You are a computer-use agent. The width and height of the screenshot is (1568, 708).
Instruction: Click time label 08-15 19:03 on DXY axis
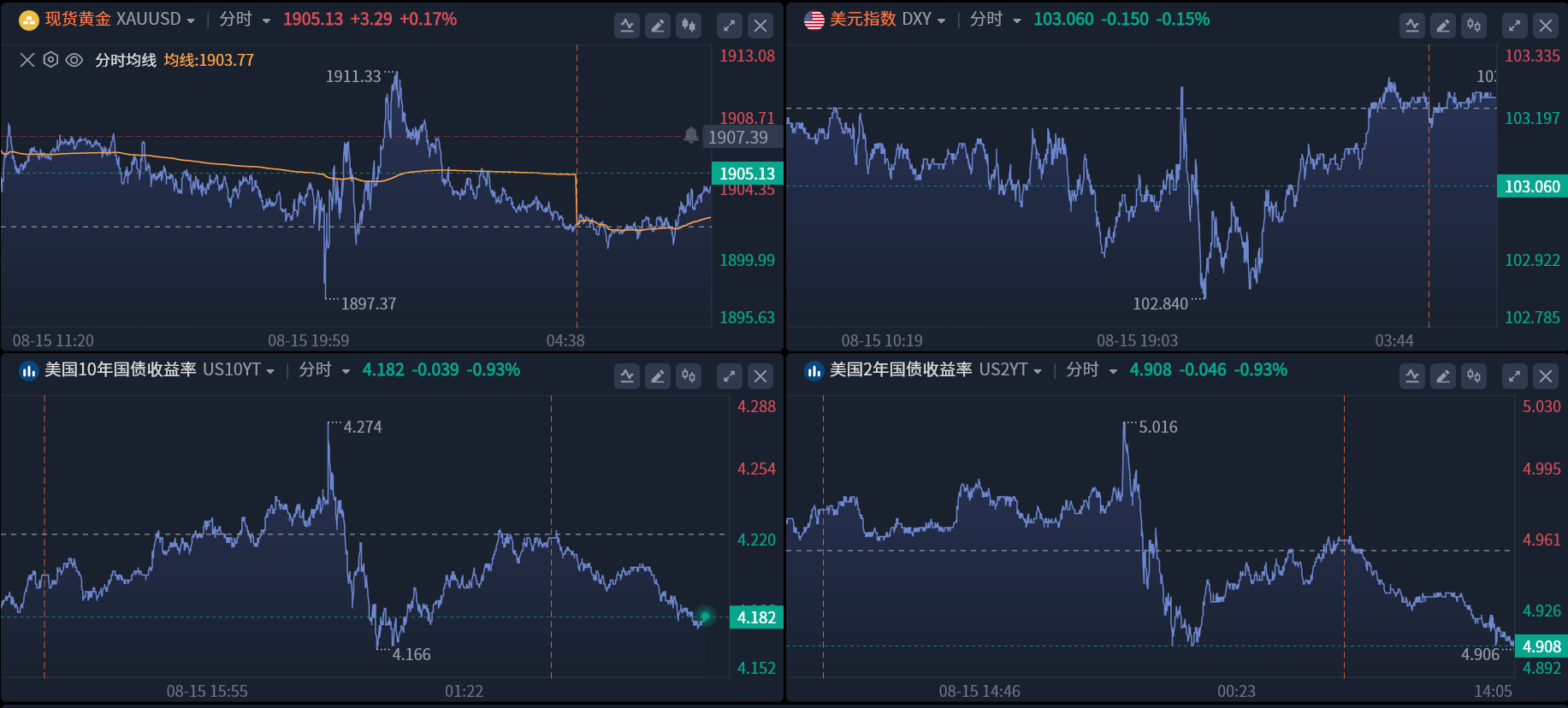click(x=1137, y=340)
